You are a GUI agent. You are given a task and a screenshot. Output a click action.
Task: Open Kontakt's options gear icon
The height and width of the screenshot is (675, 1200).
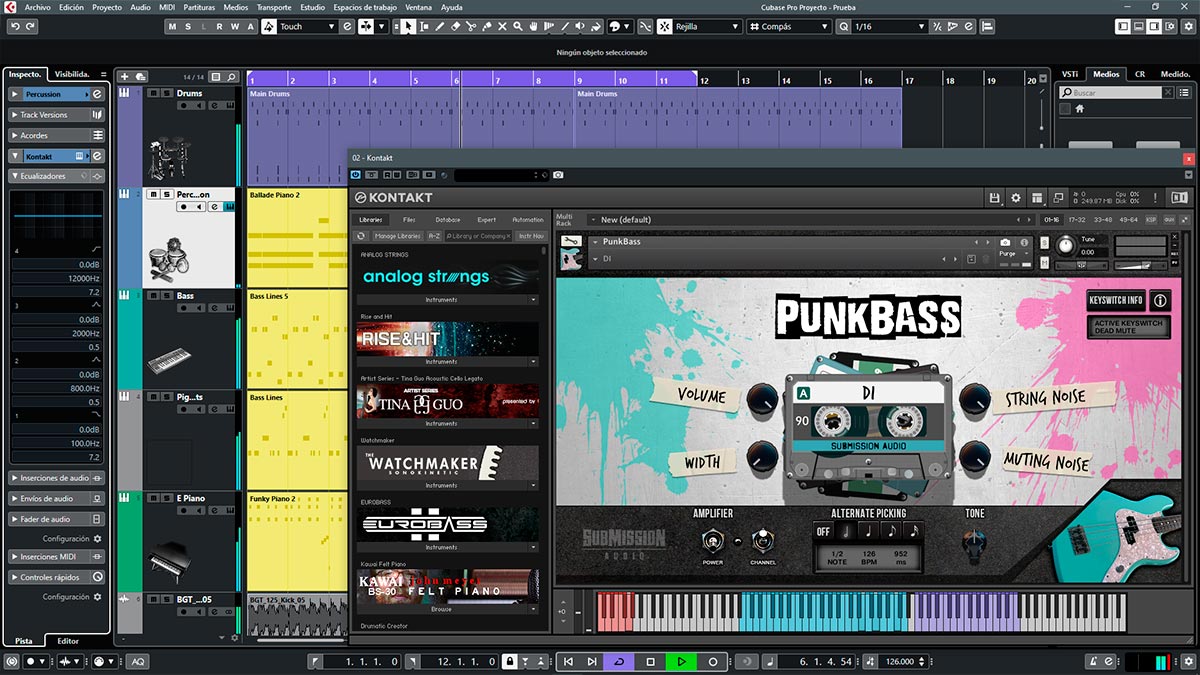click(x=1016, y=198)
